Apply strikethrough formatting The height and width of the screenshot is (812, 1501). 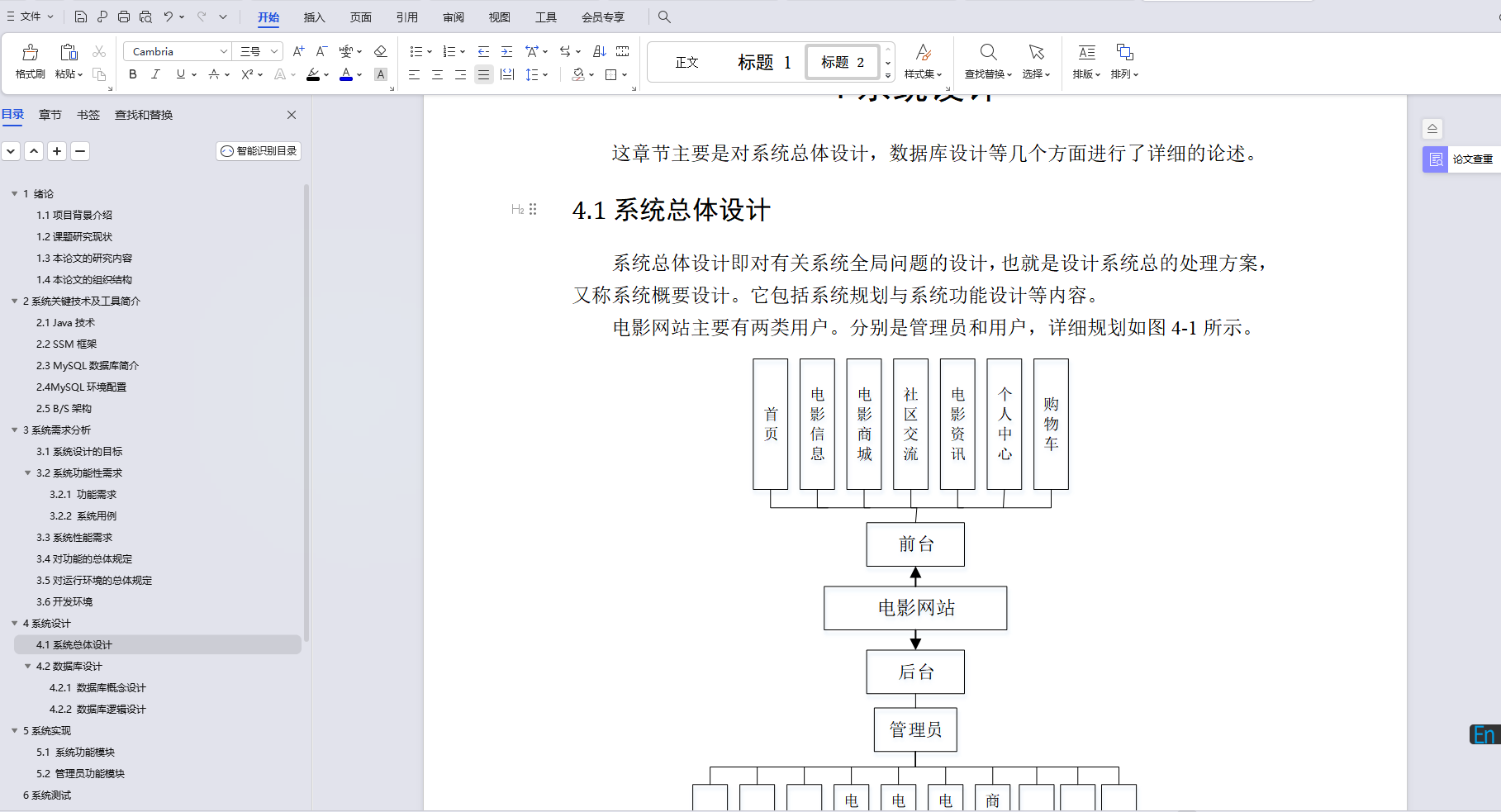(214, 74)
